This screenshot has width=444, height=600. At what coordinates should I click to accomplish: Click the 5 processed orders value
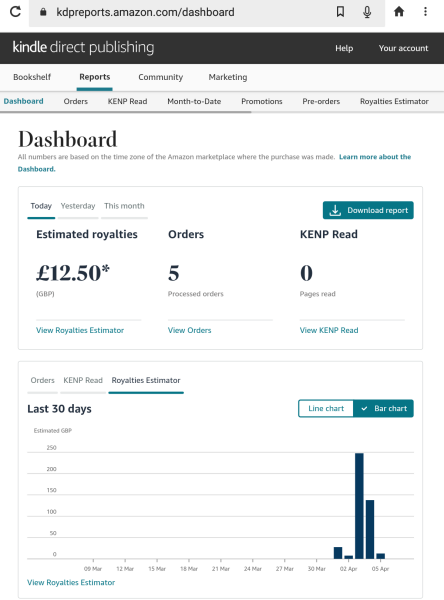tap(173, 273)
